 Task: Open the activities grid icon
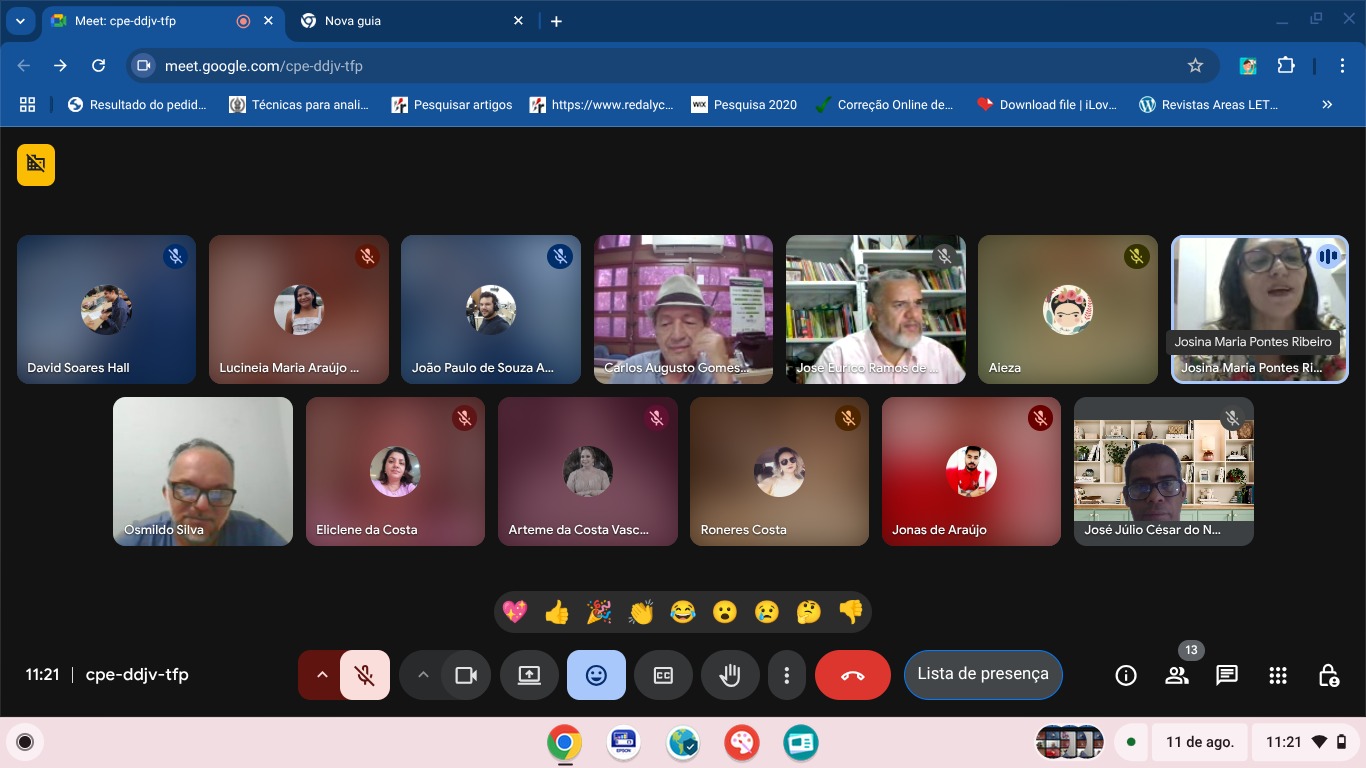tap(1277, 676)
